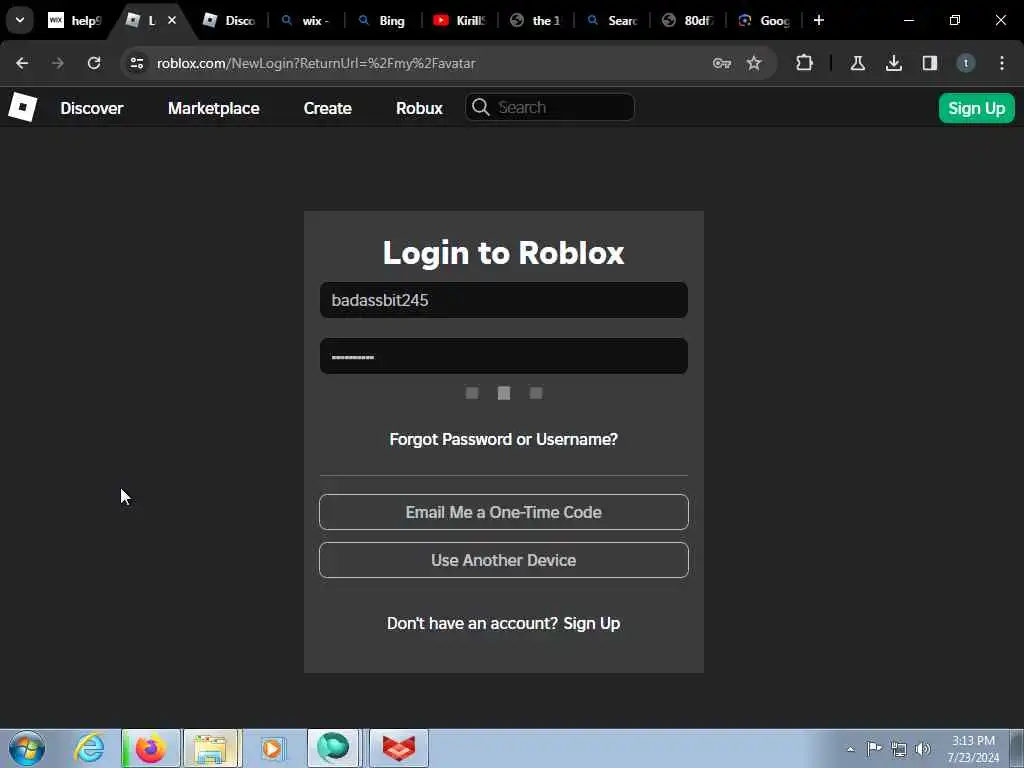Screen dimensions: 1024x768
Task: Open Chrome profile avatar
Action: pyautogui.click(x=966, y=63)
